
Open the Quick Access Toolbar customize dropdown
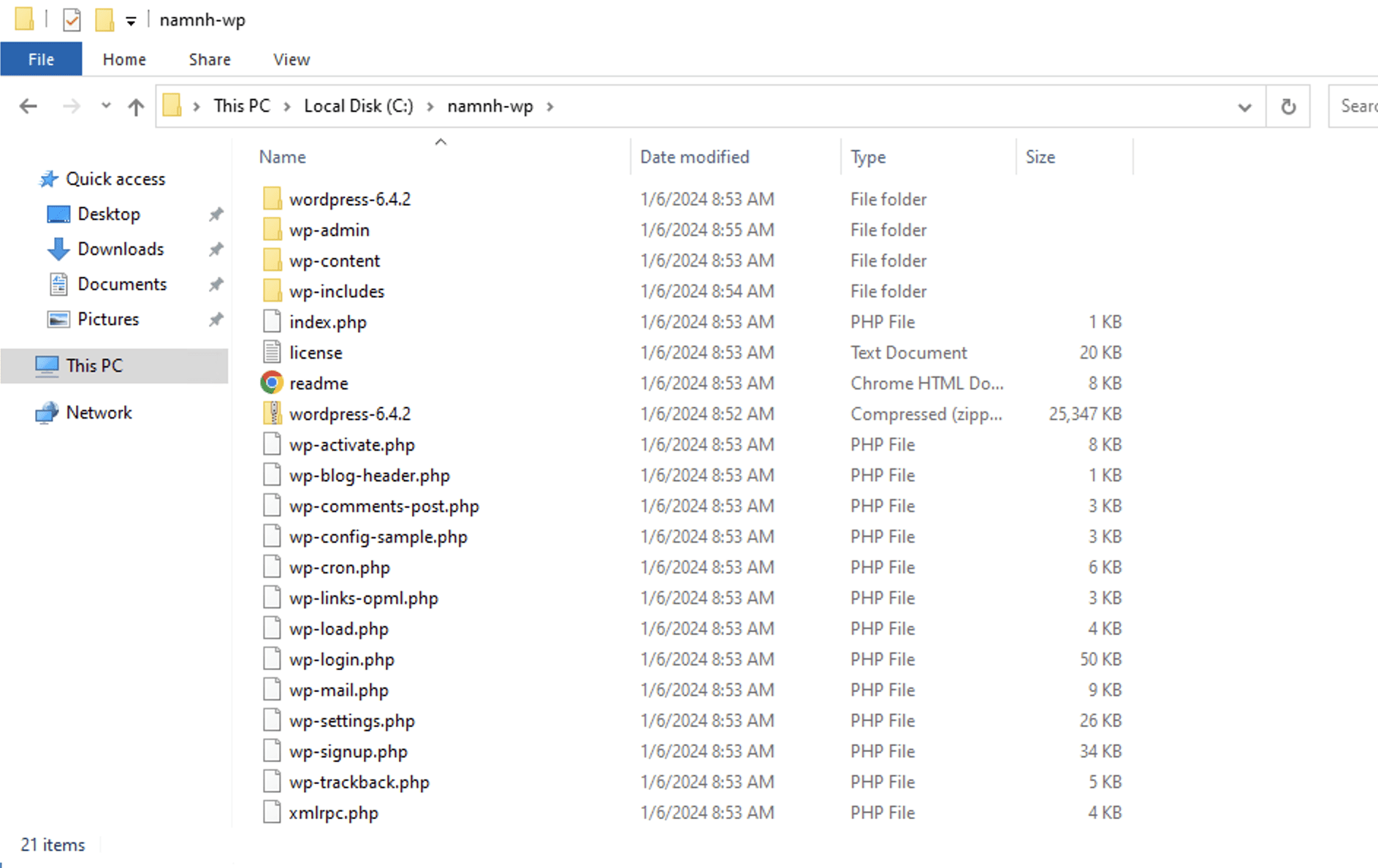[131, 21]
